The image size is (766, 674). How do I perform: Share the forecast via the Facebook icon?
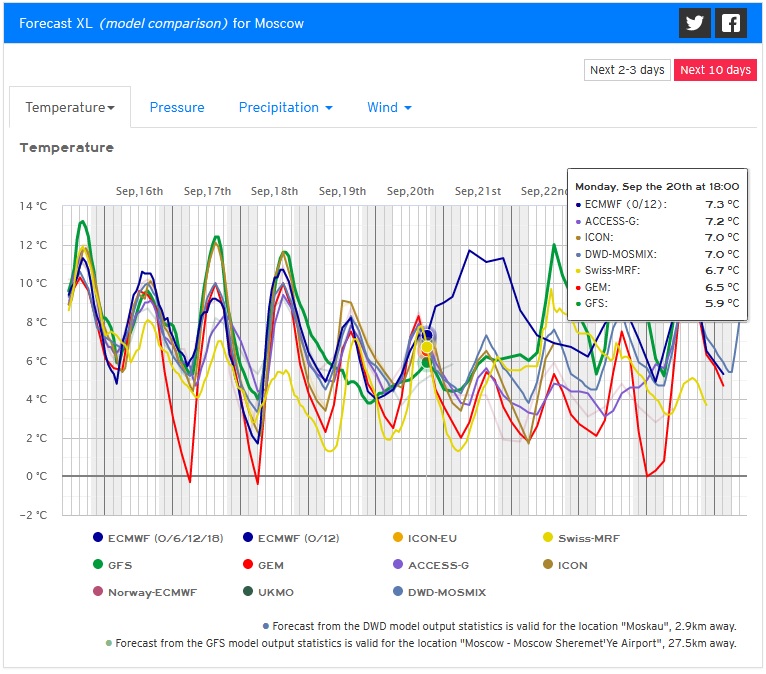pos(731,23)
